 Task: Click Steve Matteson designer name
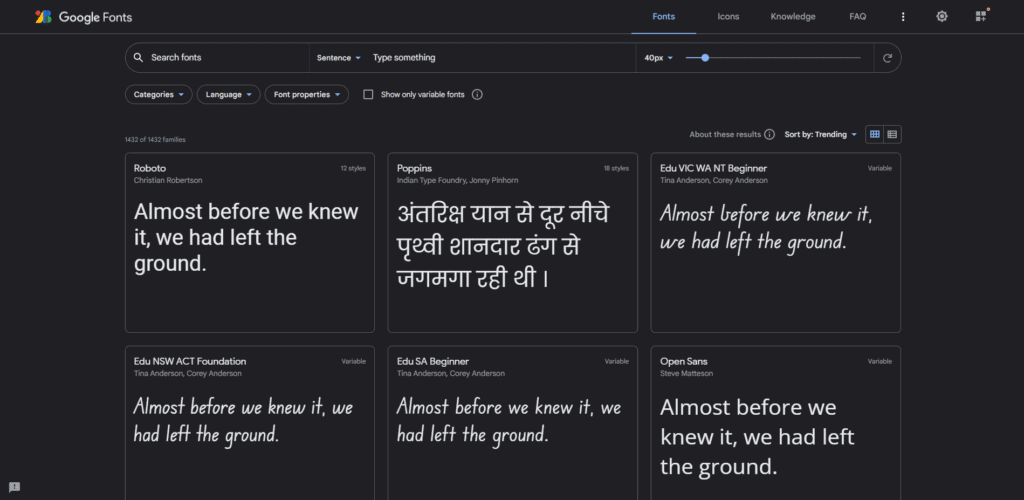click(x=686, y=373)
